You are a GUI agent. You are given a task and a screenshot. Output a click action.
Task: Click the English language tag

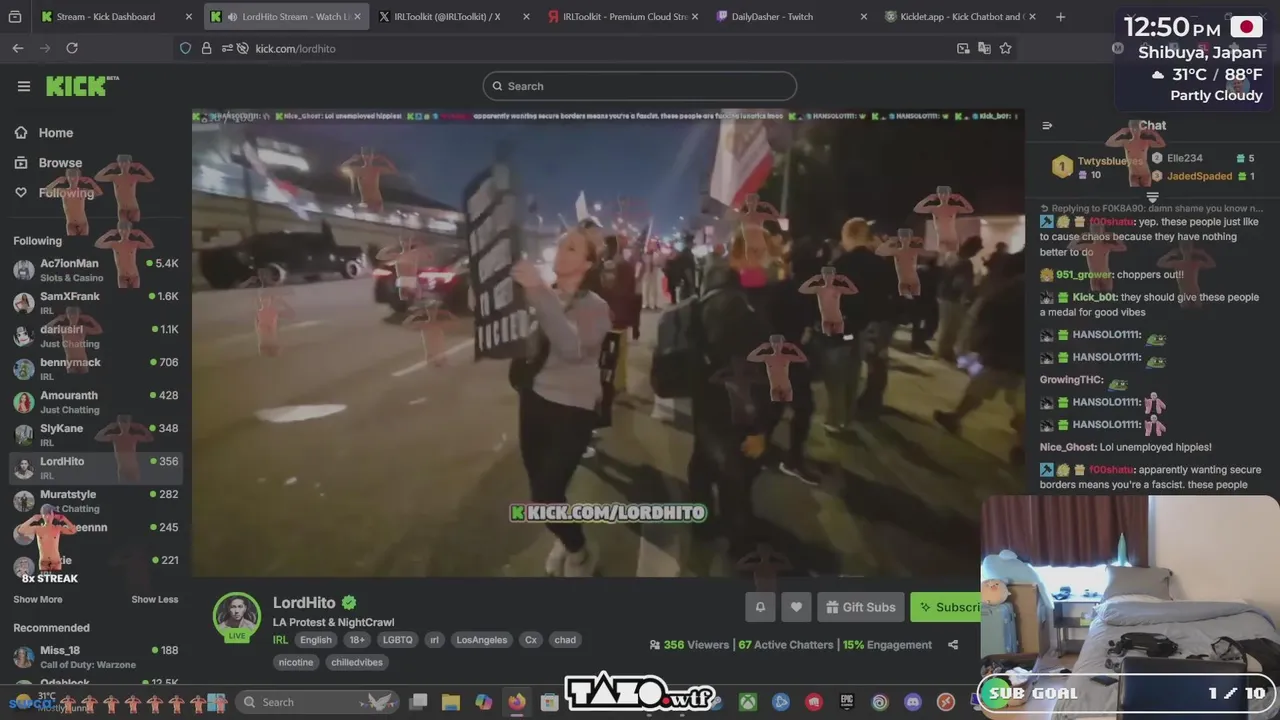[x=315, y=640]
